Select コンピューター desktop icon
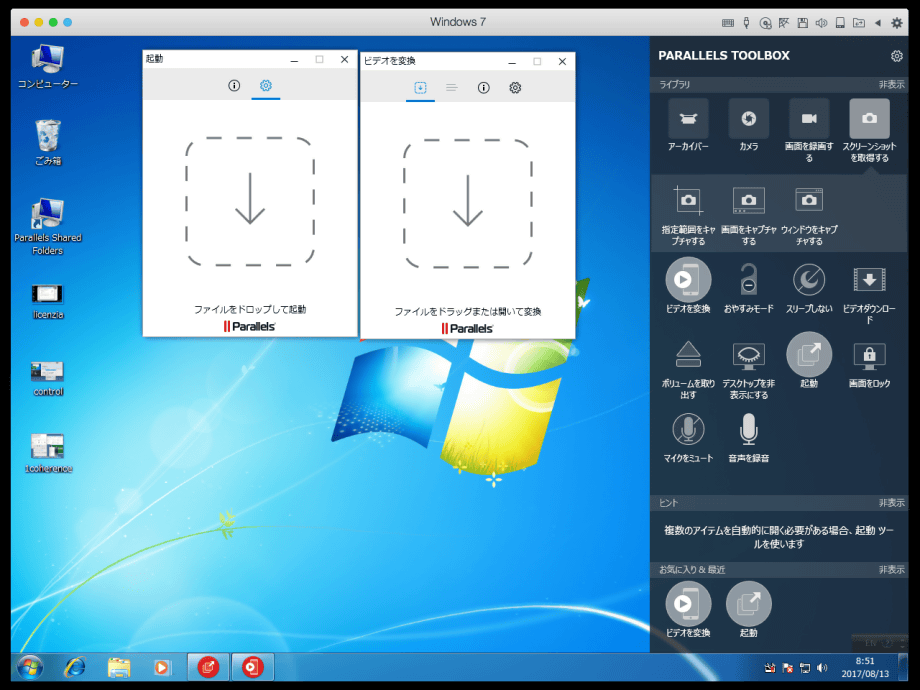Screen dimensions: 920x690 [48, 67]
